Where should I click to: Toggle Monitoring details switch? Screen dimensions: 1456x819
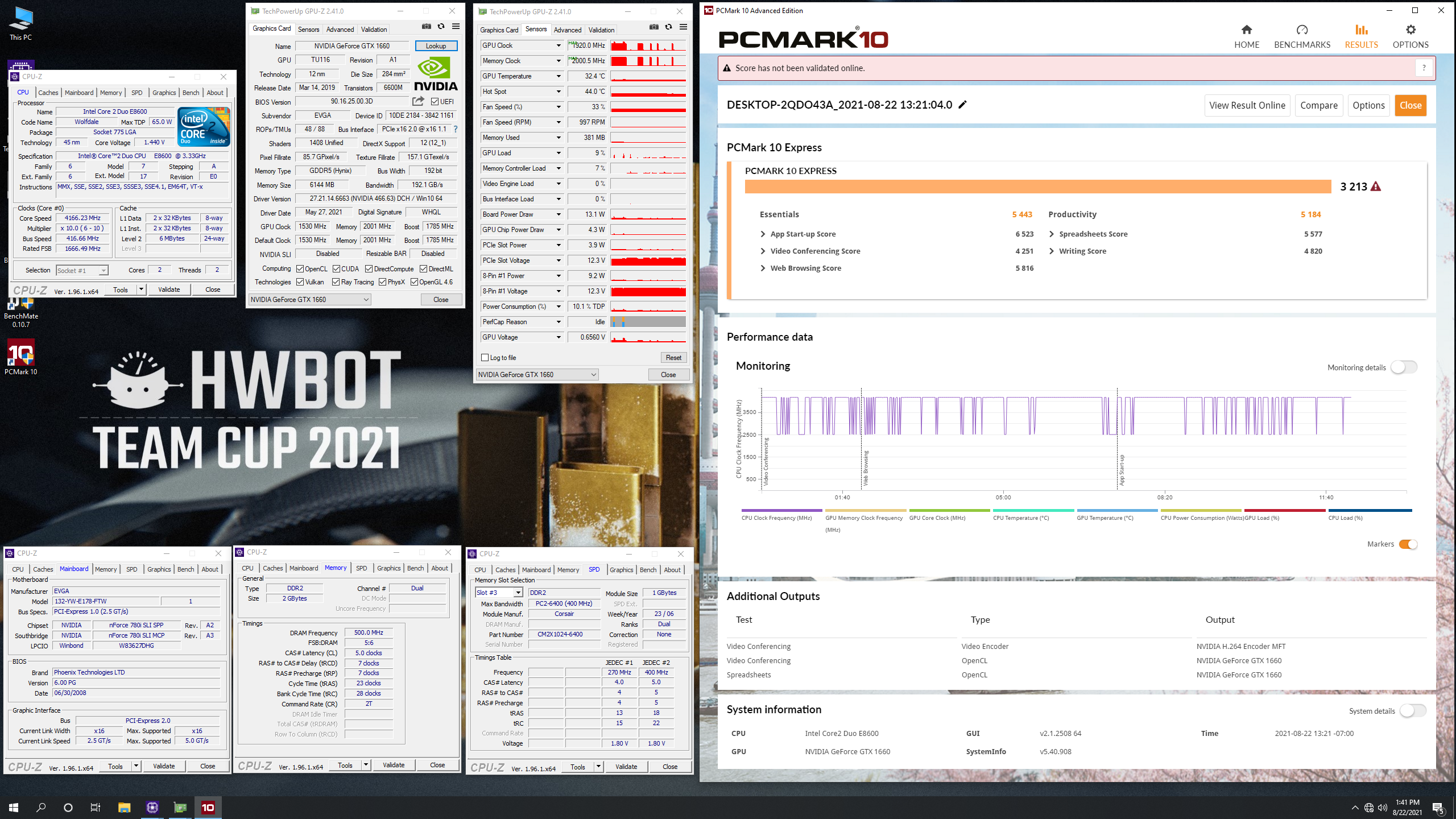(x=1404, y=367)
